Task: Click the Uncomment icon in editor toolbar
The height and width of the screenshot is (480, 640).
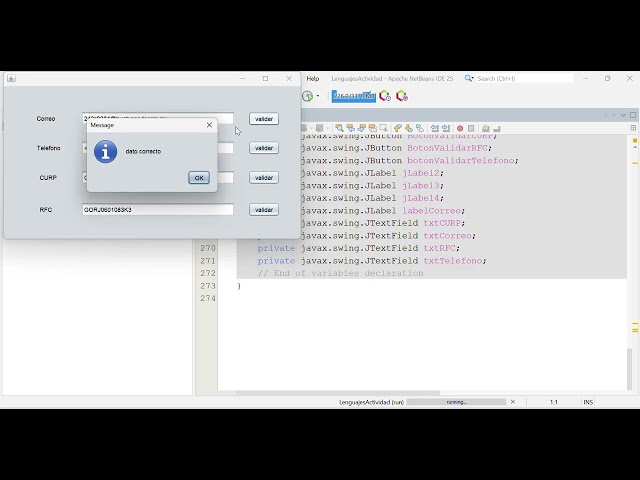Action: tap(497, 128)
